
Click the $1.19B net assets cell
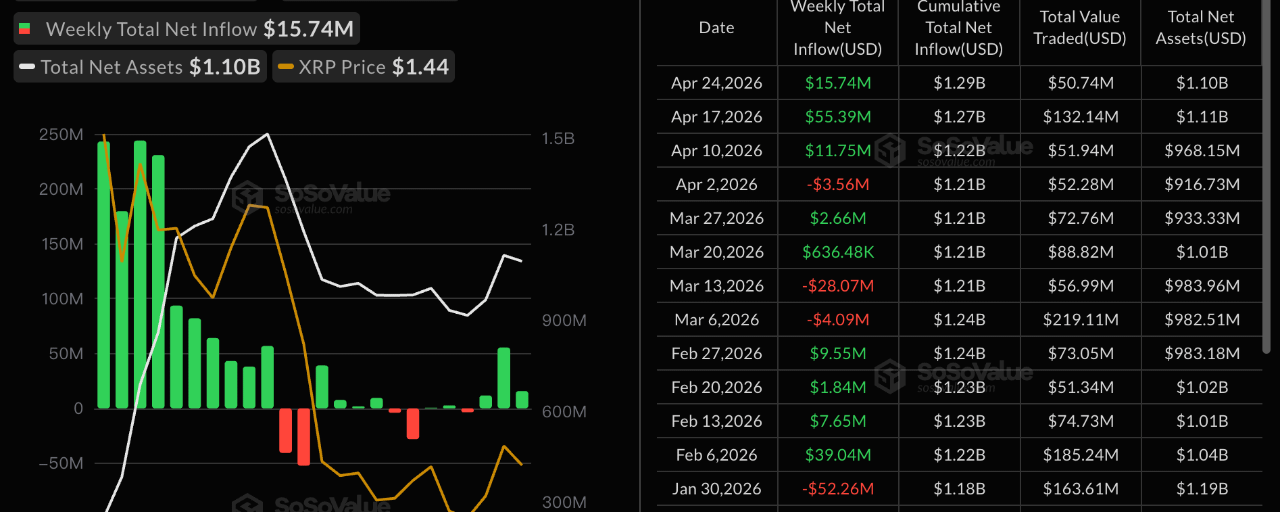(x=1201, y=489)
